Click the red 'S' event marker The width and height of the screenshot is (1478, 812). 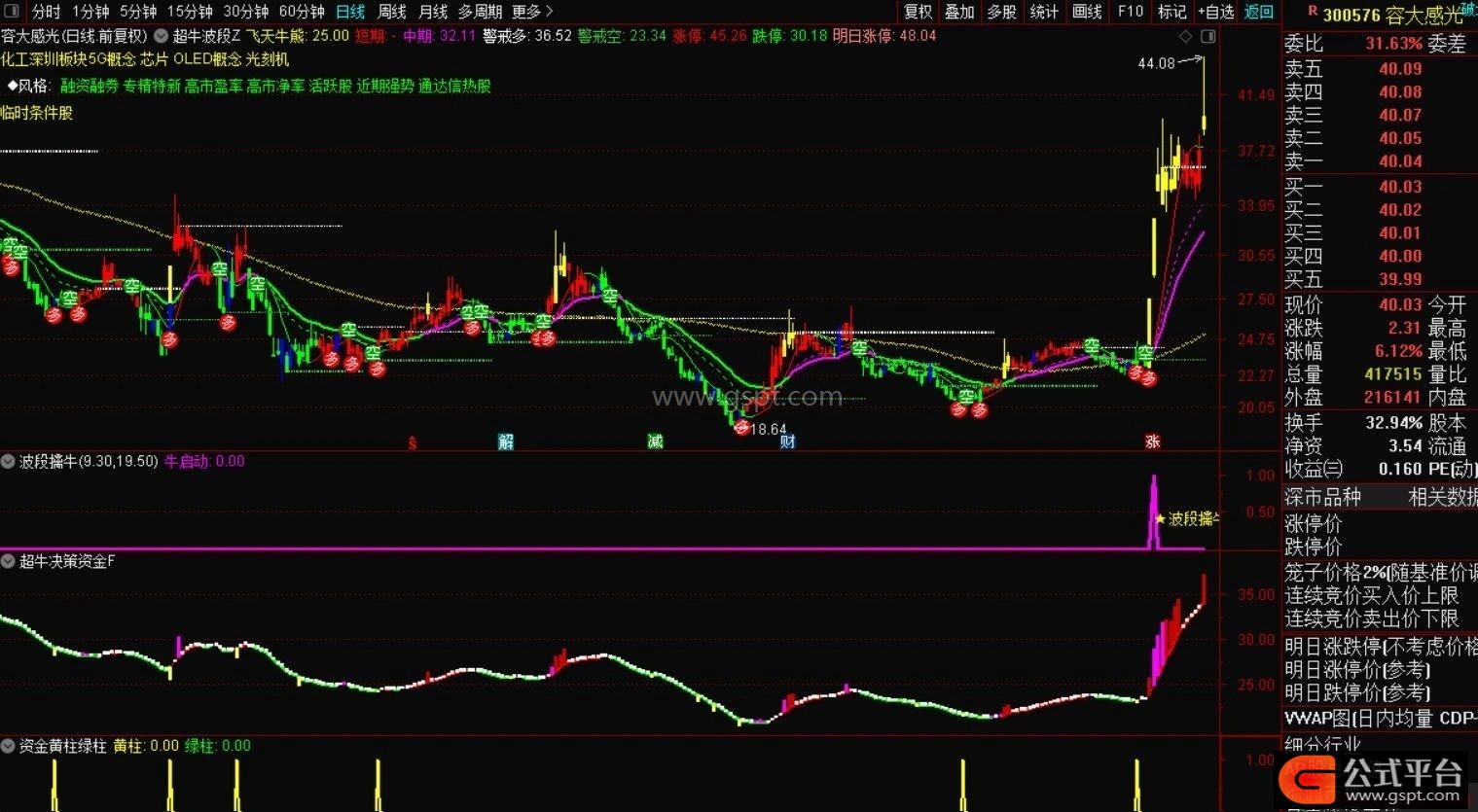coord(413,442)
